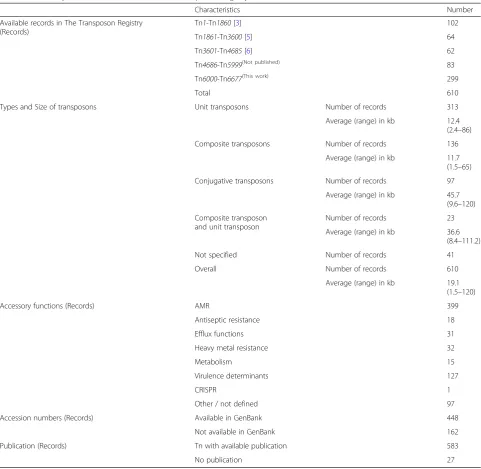The height and width of the screenshot is (469, 481).
Task: Click the value 83
Action: [x=451, y=65]
